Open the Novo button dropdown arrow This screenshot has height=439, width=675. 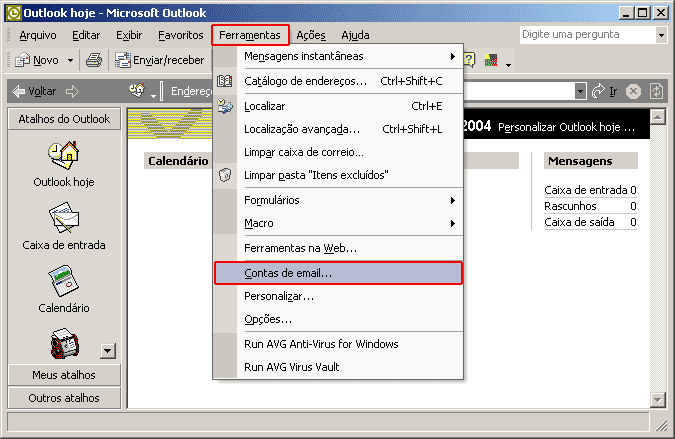click(x=70, y=60)
